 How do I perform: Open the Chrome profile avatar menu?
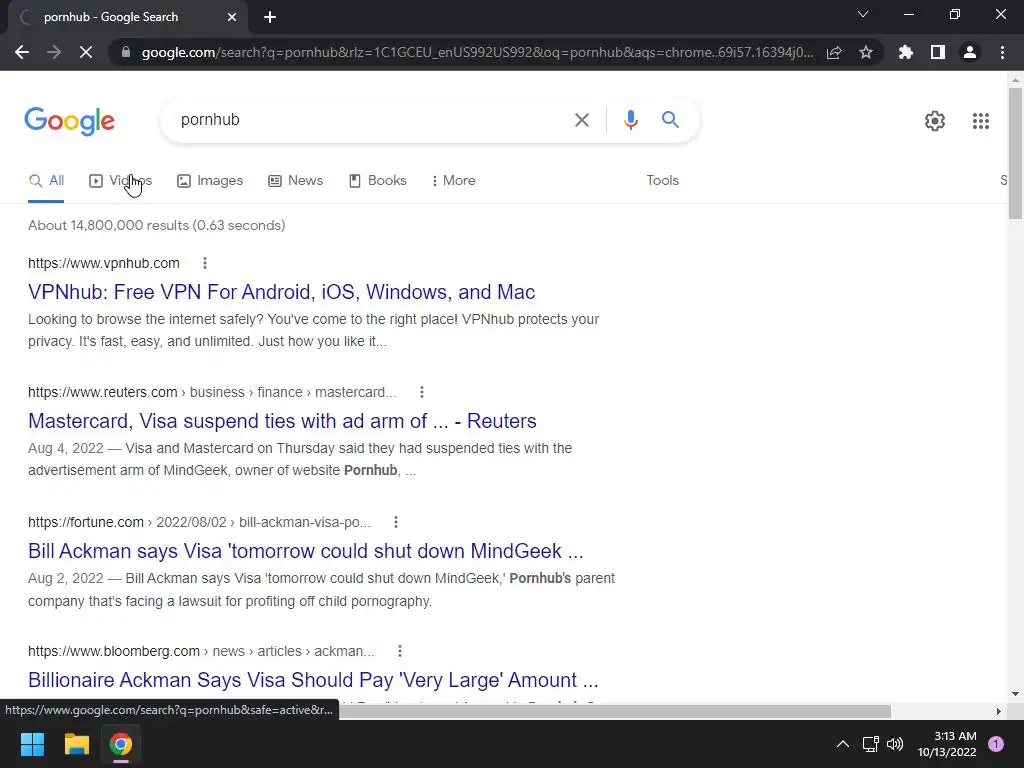coord(970,52)
